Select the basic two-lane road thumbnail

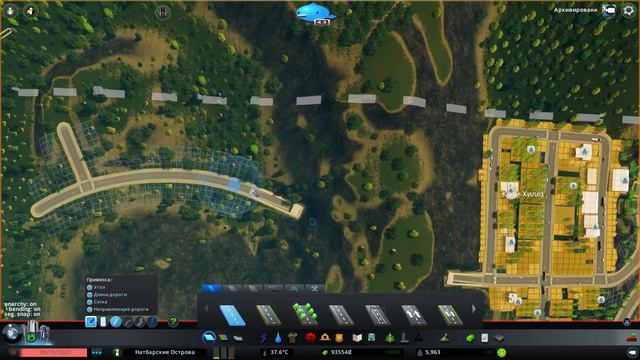(x=269, y=315)
